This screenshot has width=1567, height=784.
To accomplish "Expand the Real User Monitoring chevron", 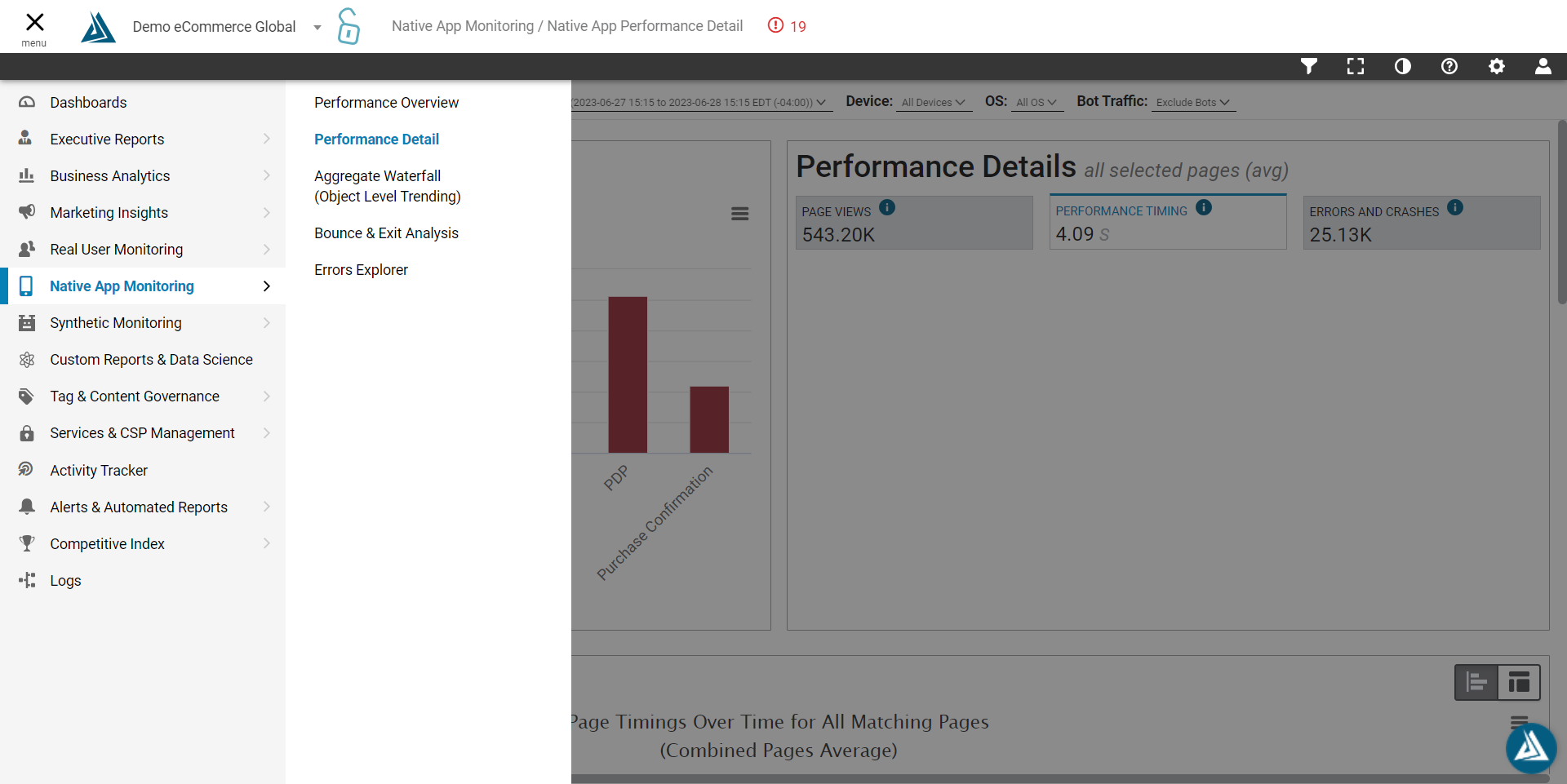I will click(267, 250).
